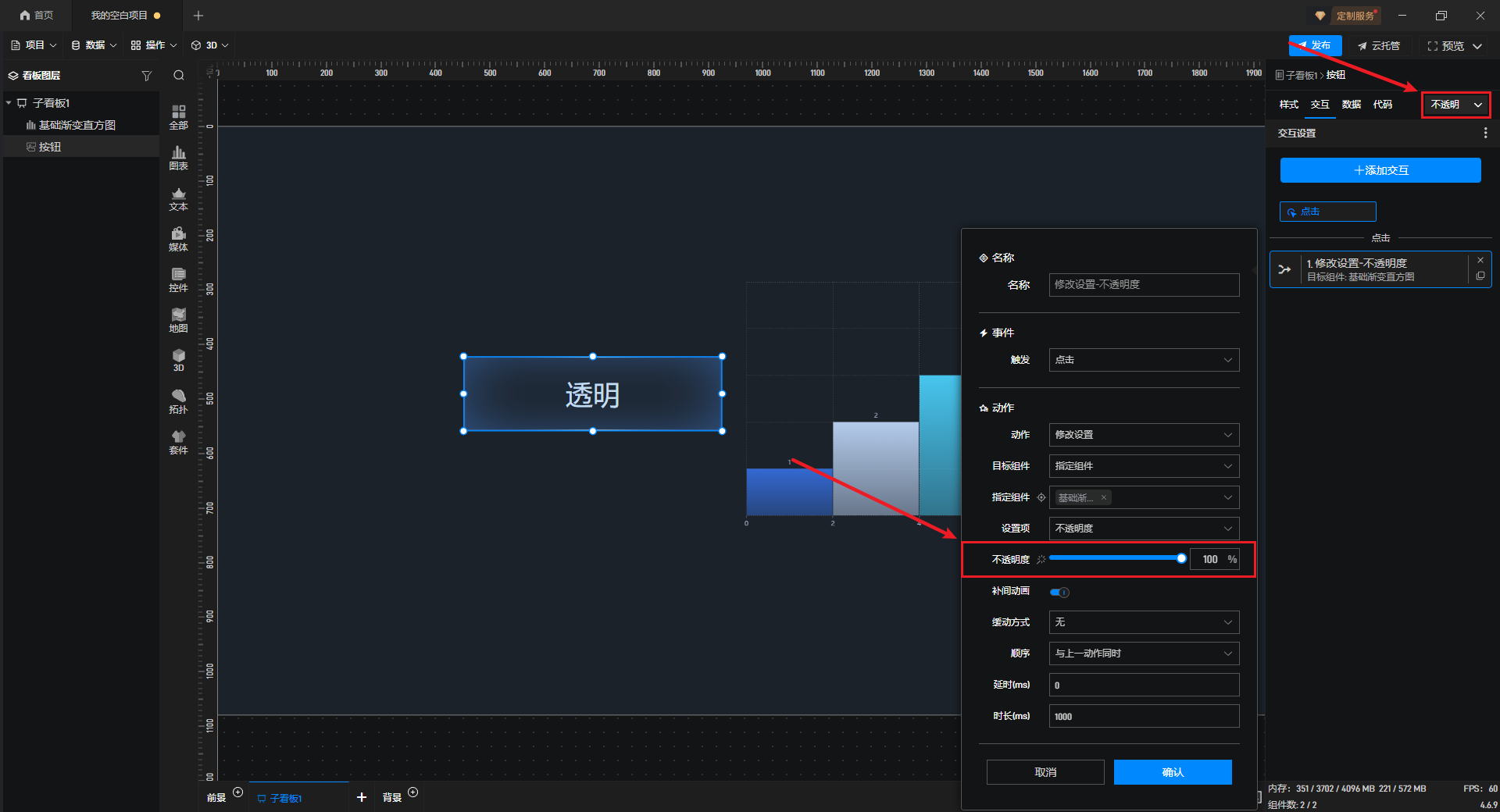Open the 拓扑 (topology) component category
The height and width of the screenshot is (812, 1500).
(x=178, y=401)
